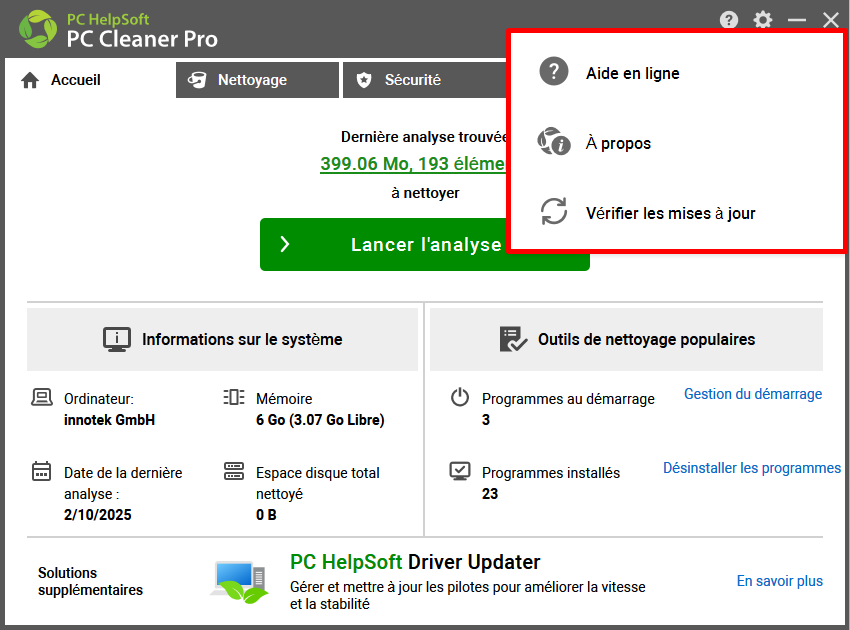The height and width of the screenshot is (630, 850).
Task: Close the PC Cleaner Pro window
Action: click(x=830, y=20)
